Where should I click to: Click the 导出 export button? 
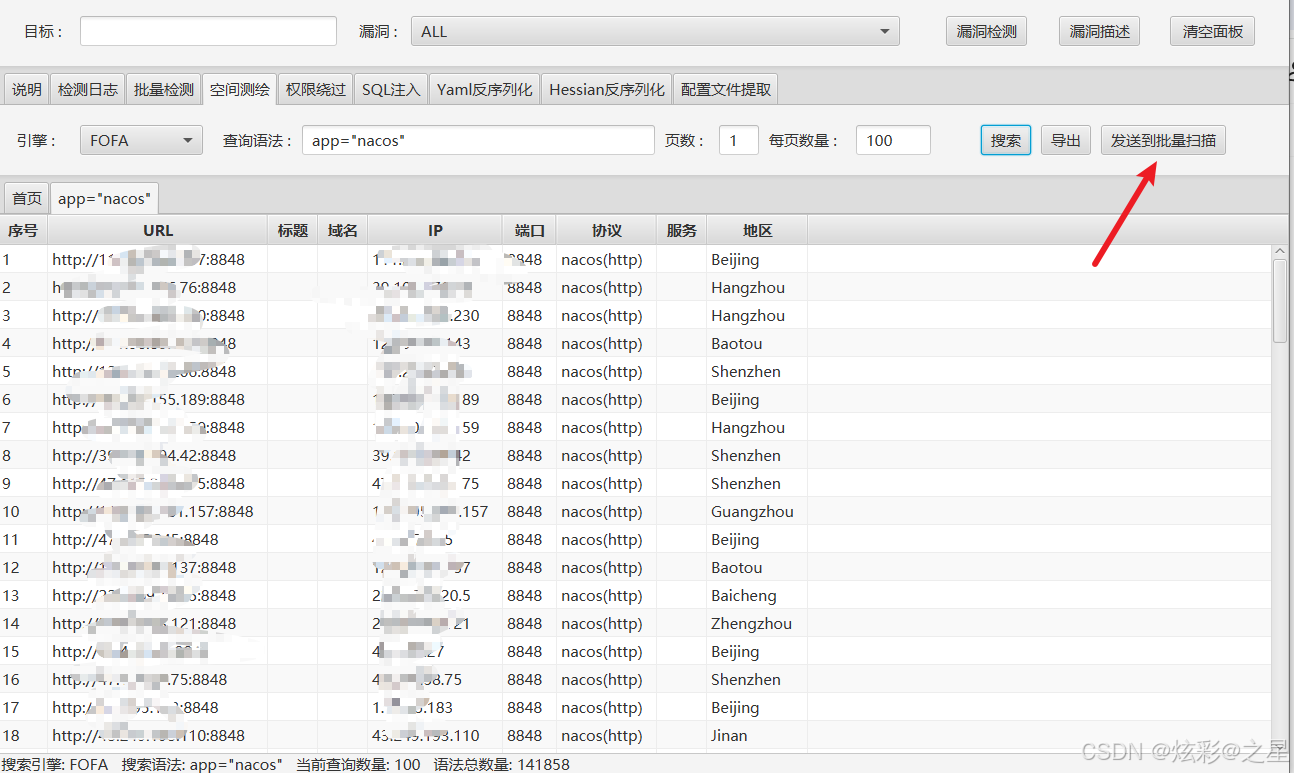tap(1066, 140)
